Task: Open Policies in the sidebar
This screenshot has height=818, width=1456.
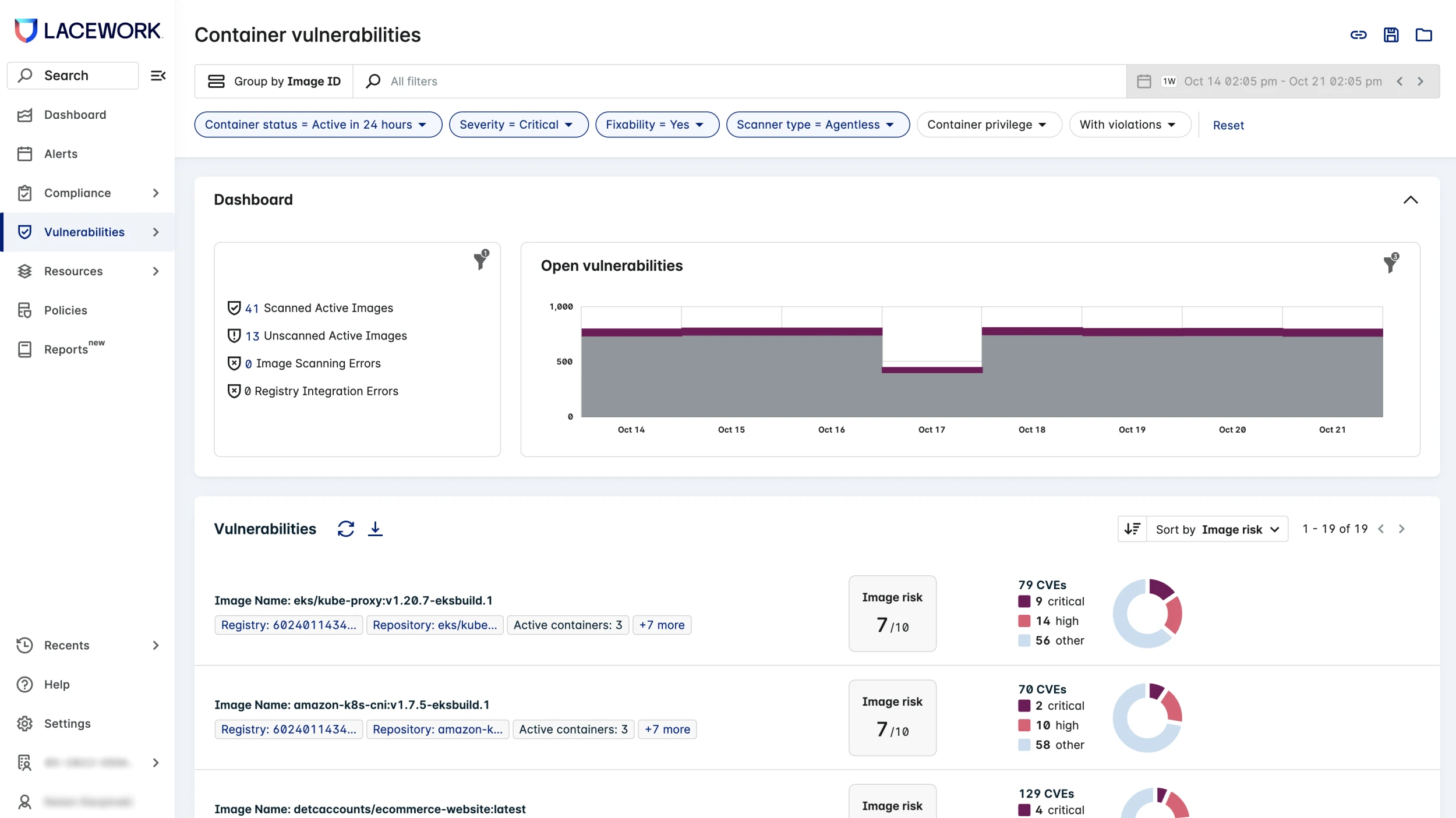Action: coord(65,310)
